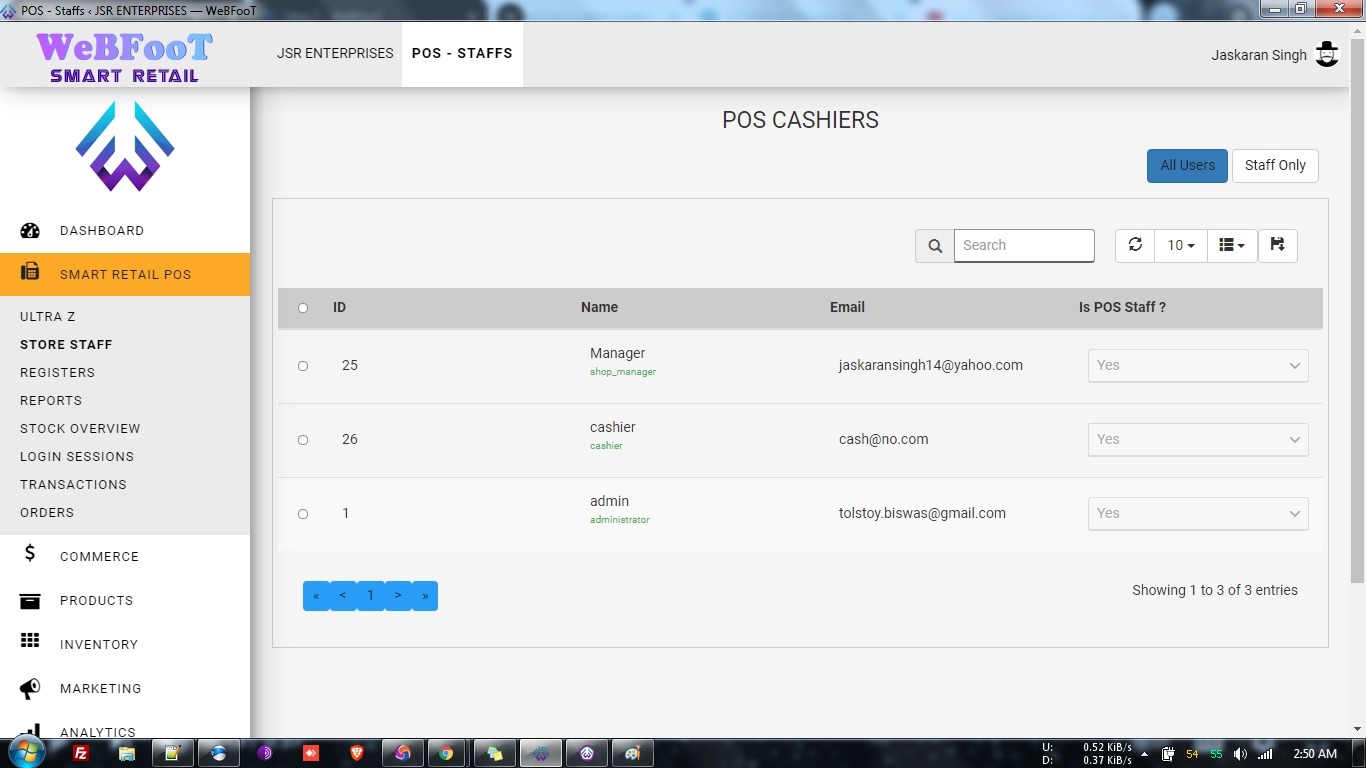This screenshot has width=1366, height=768.
Task: Switch to JSR ENTERPRISES tab
Action: (335, 53)
